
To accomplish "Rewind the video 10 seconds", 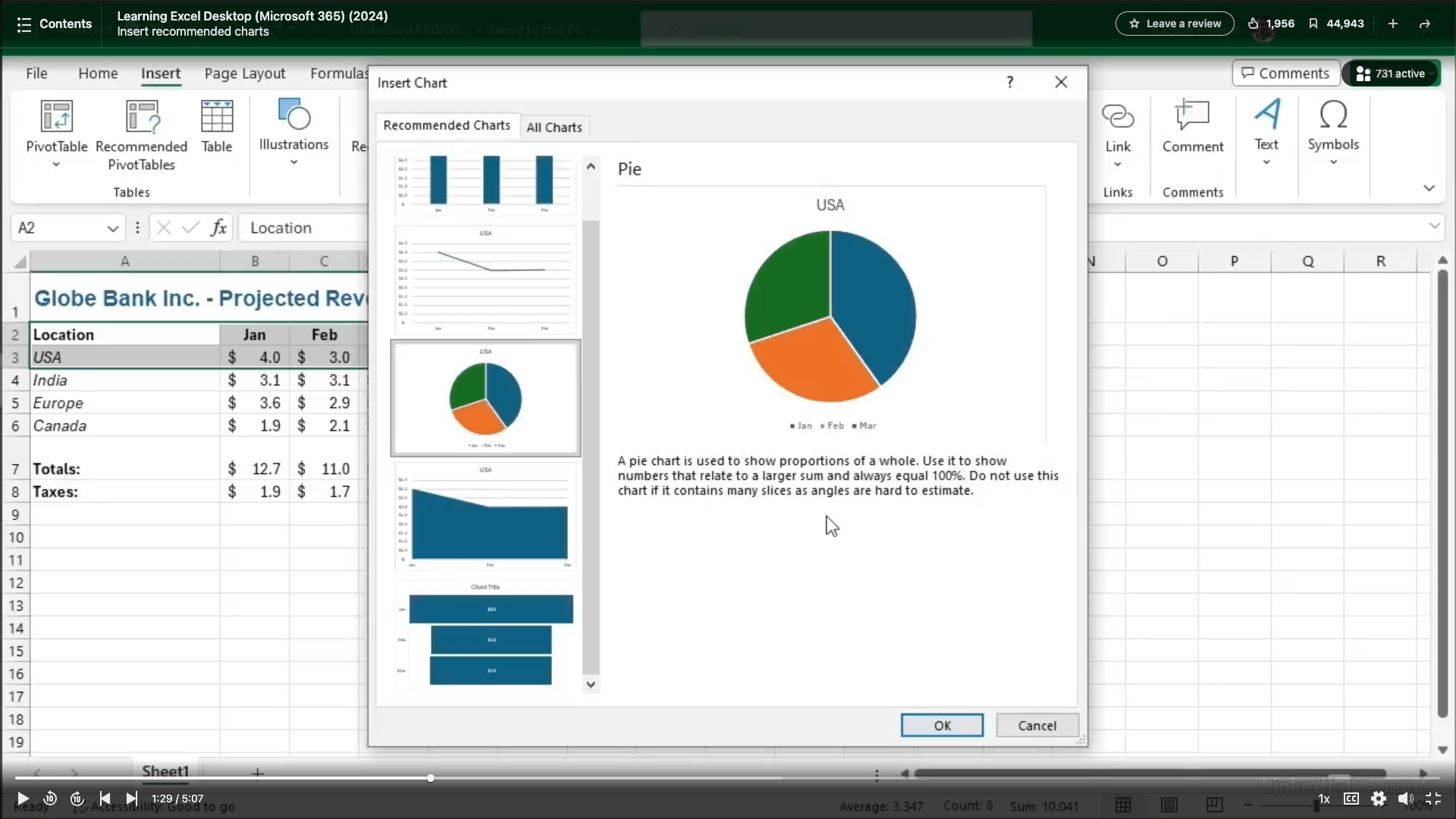I will (50, 799).
